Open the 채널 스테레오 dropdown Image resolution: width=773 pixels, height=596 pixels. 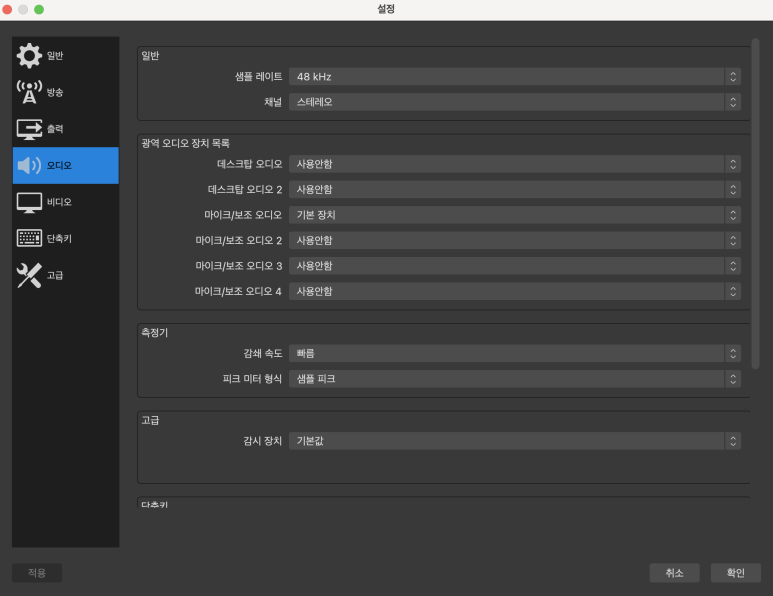(x=515, y=102)
